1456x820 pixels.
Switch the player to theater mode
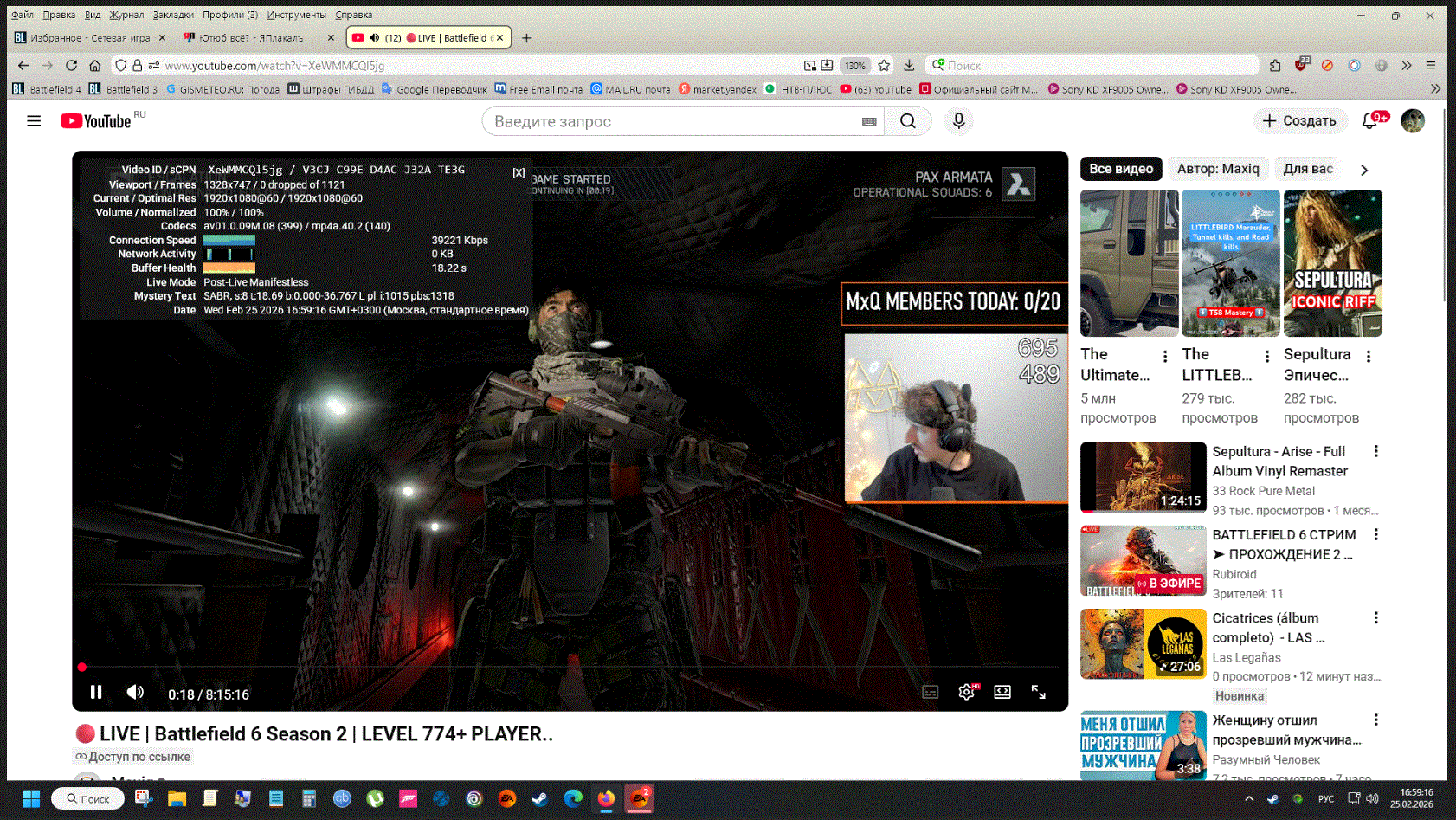click(x=1002, y=692)
